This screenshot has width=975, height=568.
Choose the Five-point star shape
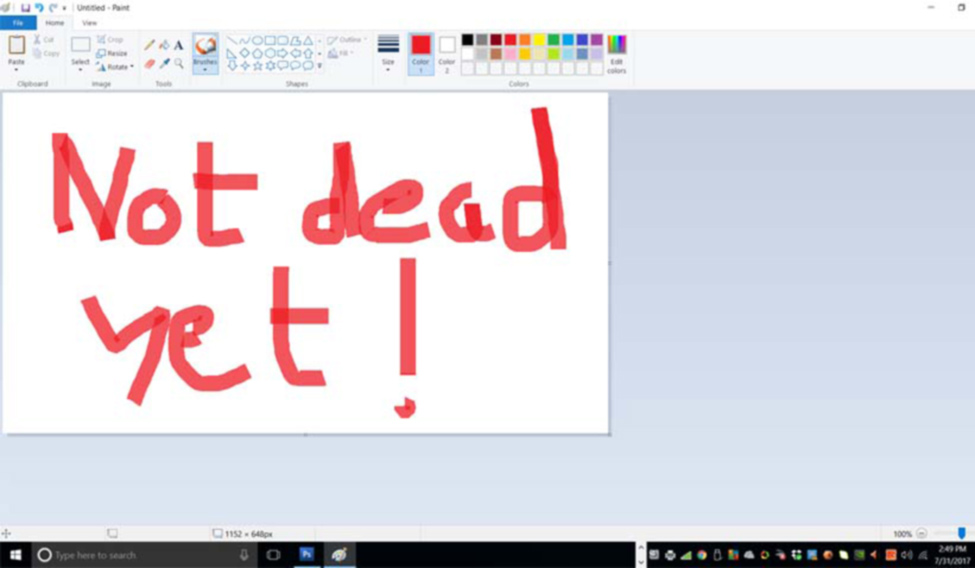point(257,65)
